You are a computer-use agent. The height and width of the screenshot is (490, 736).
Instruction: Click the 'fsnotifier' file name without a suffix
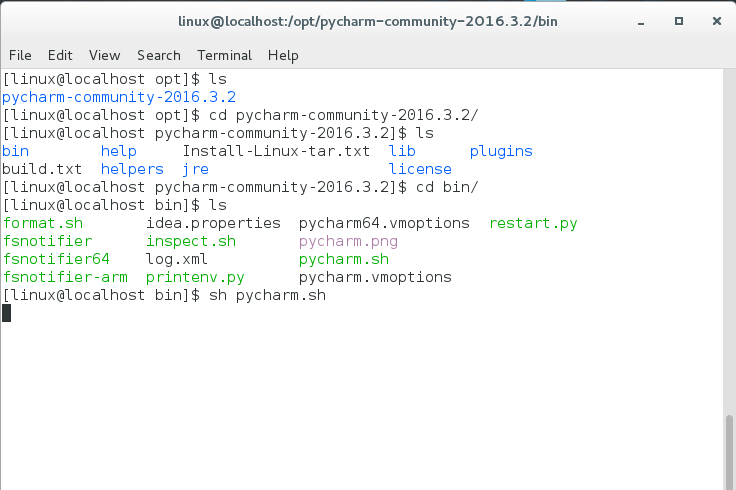tap(47, 241)
